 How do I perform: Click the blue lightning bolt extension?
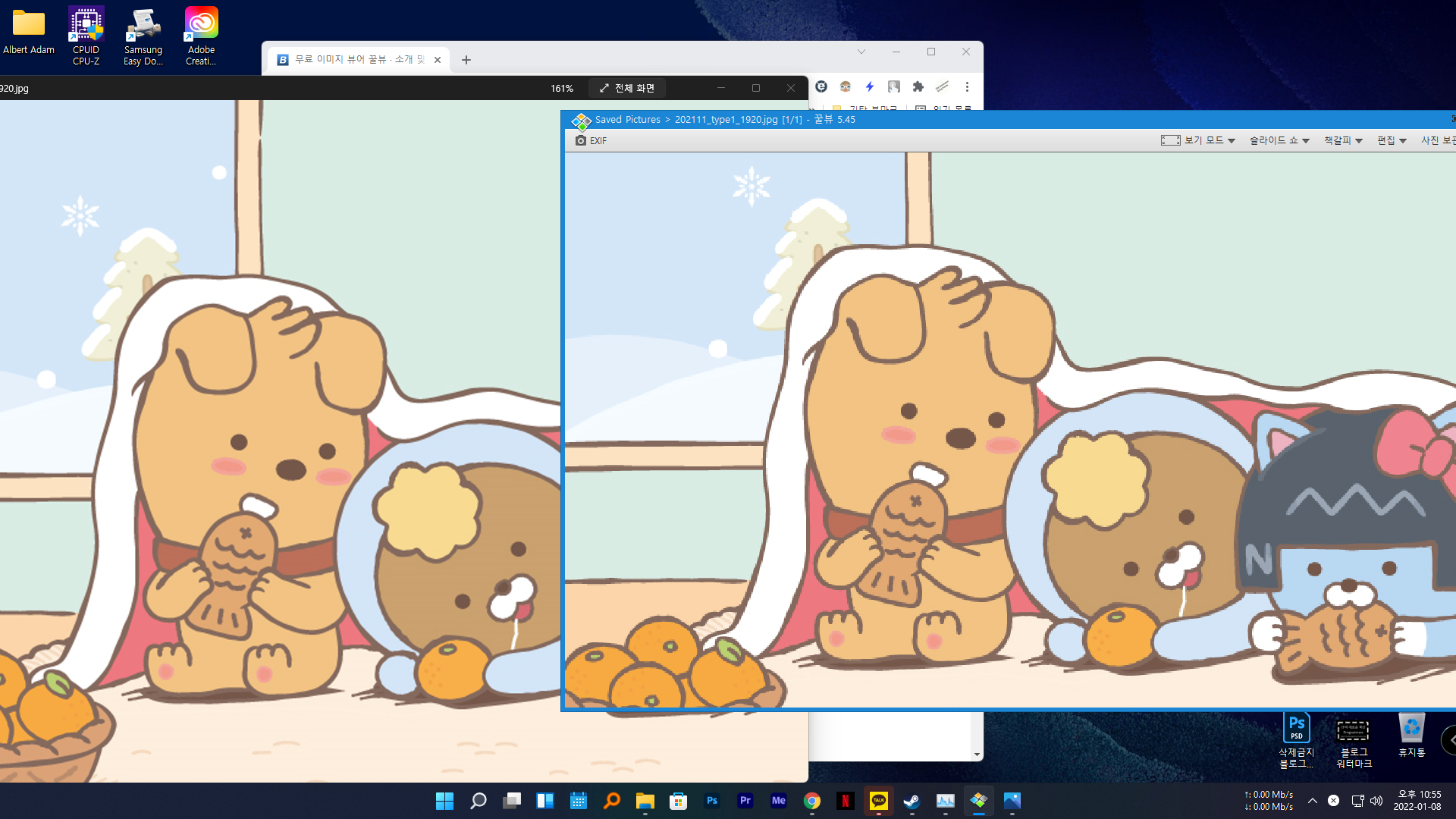[x=870, y=87]
